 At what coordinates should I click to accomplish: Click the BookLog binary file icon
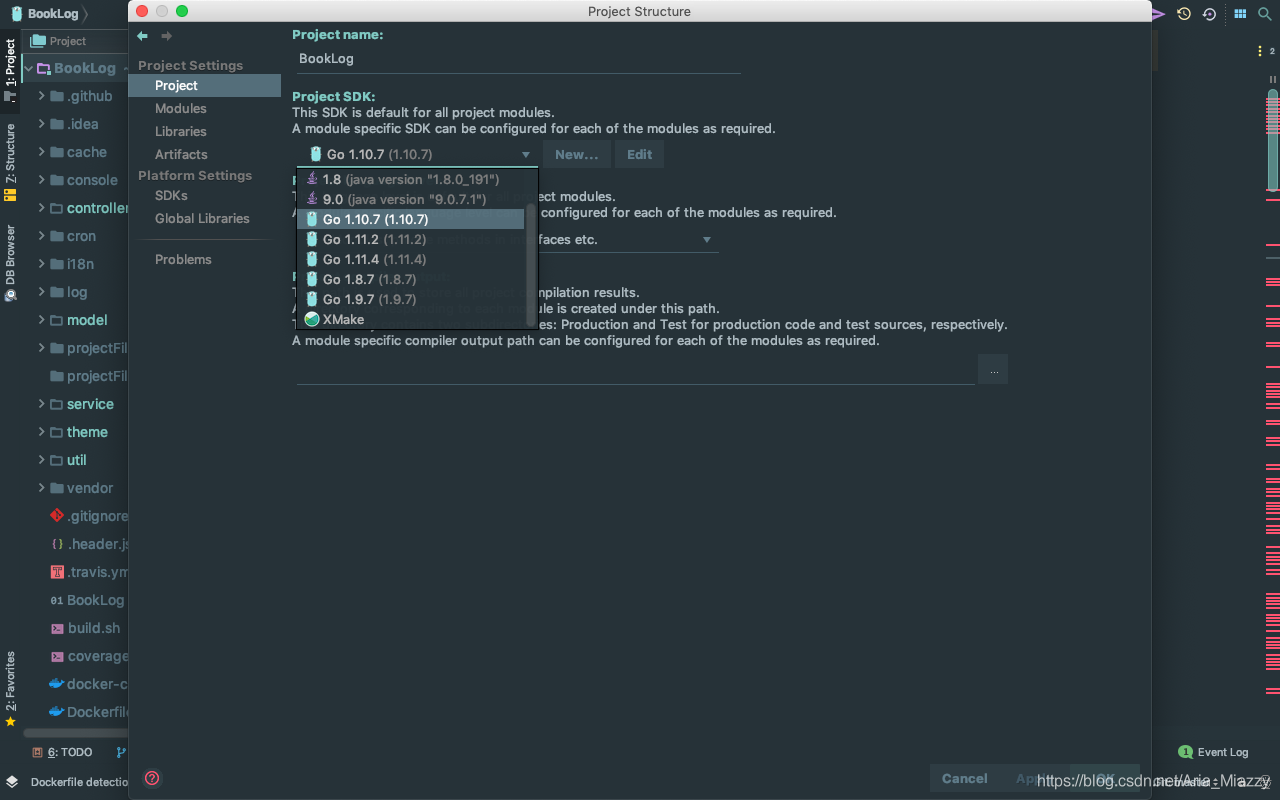pos(57,600)
